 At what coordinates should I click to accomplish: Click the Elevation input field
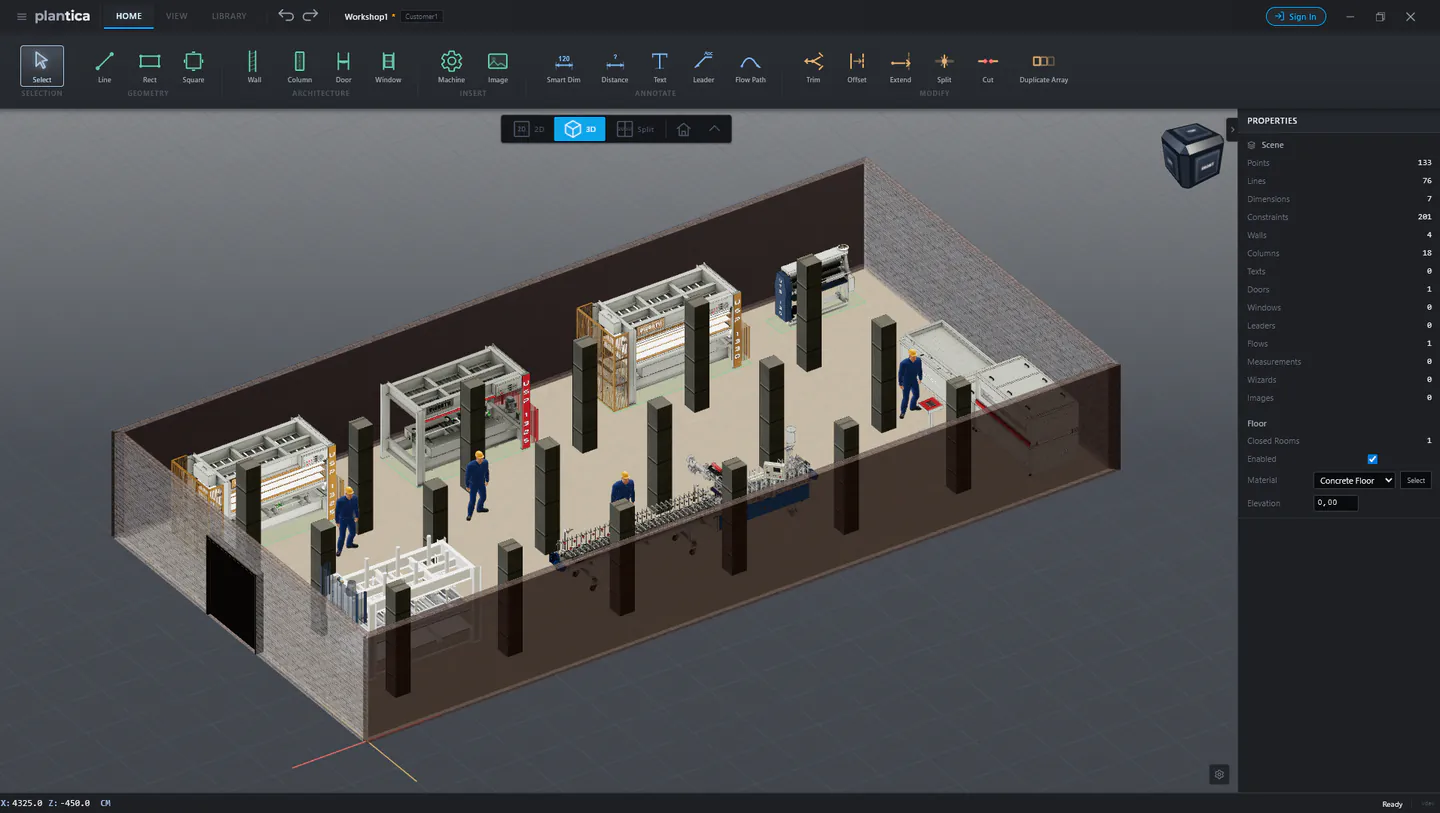pos(1336,503)
